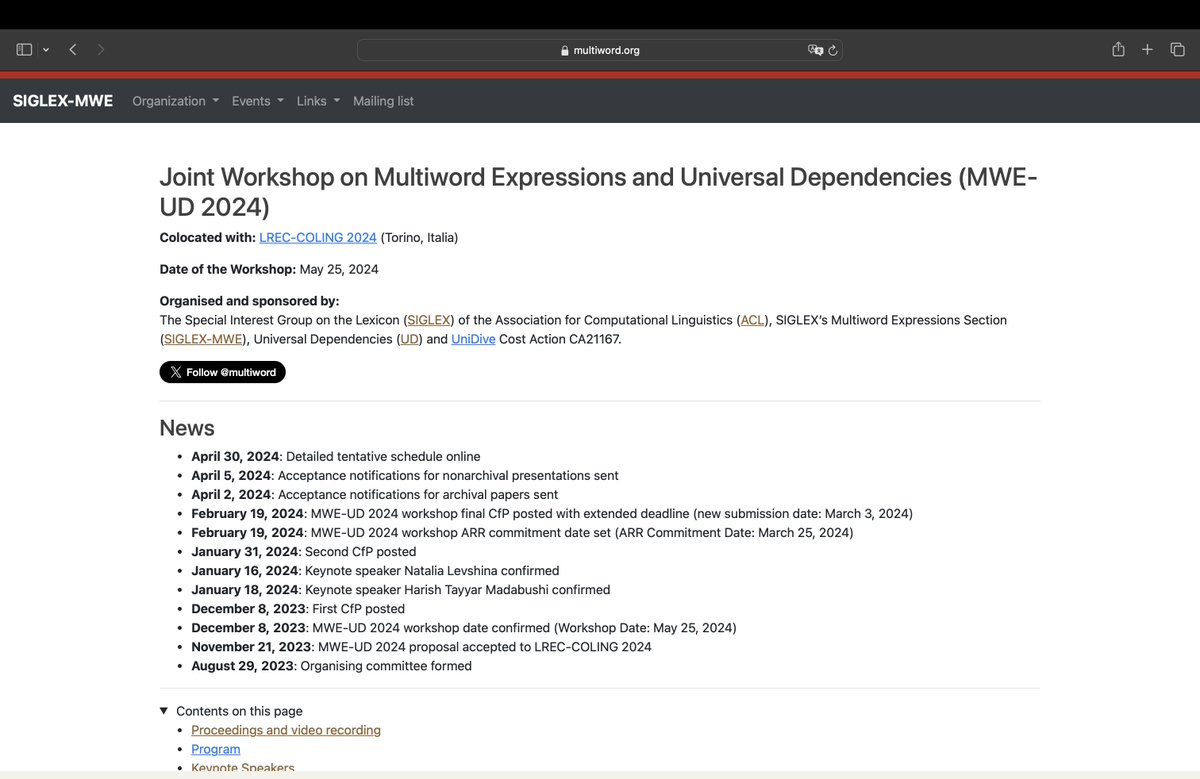Click 'Organising committee formed' news entry
This screenshot has width=1200, height=779.
pos(386,665)
